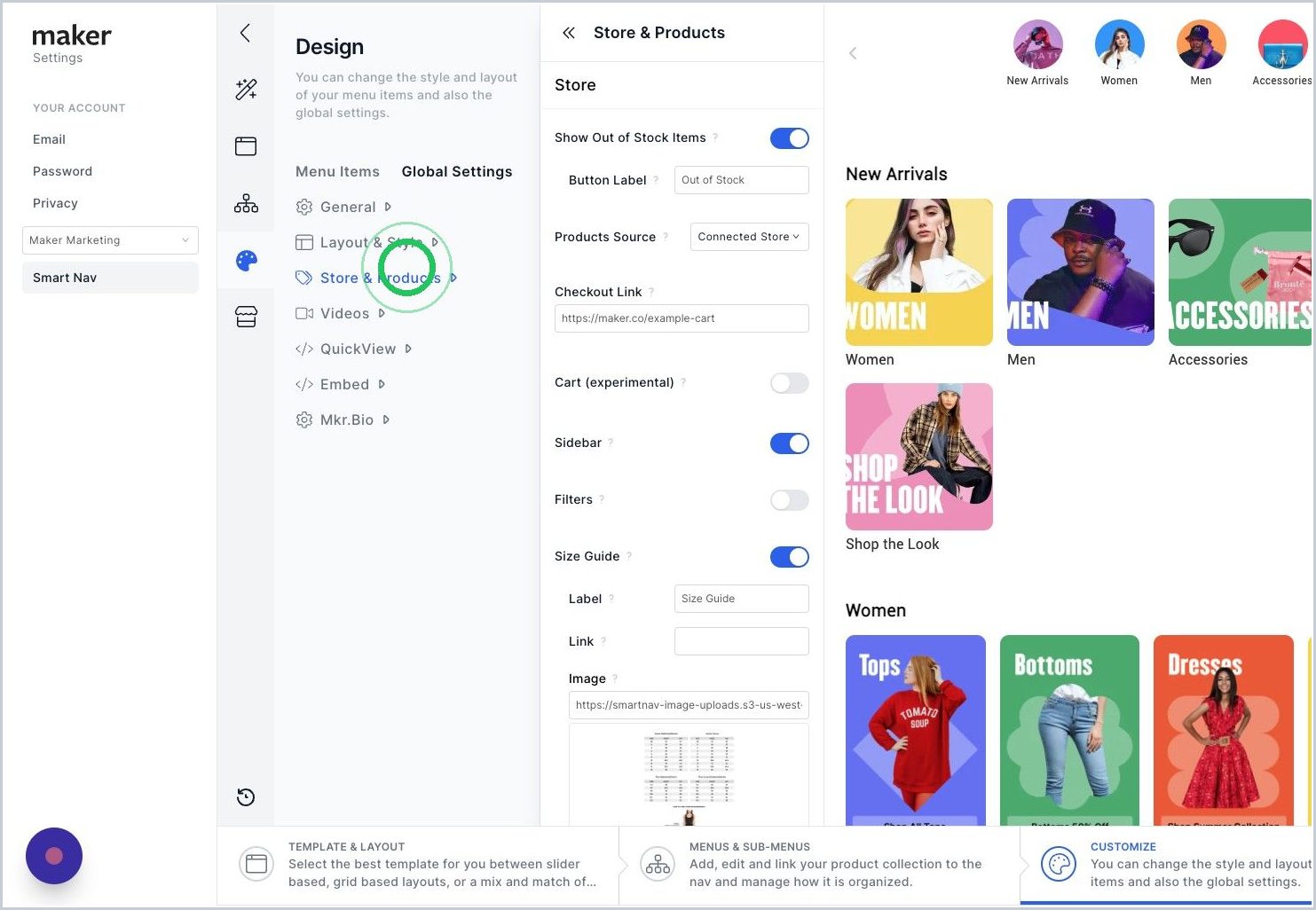Click the Menus & Sub-Menus icon in bottom bar
1316x910 pixels.
(x=658, y=864)
